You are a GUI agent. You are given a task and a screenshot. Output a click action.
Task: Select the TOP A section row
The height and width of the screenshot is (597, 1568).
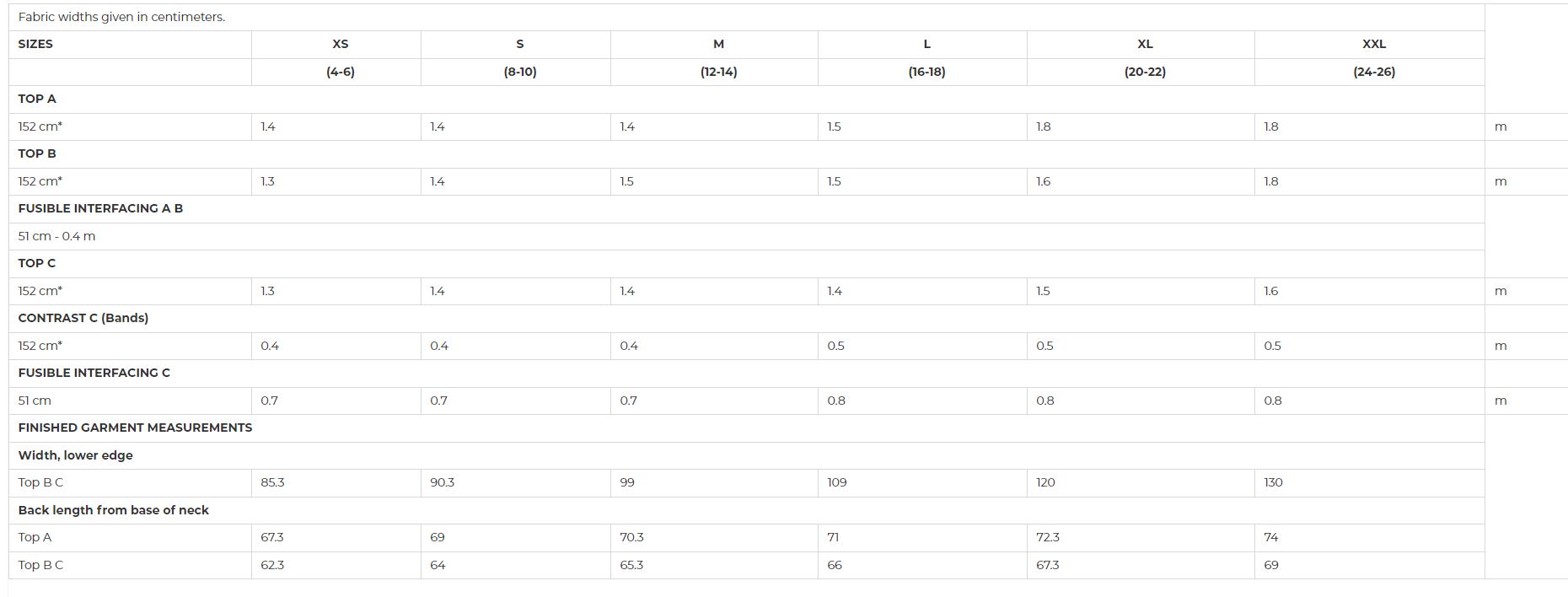click(746, 99)
